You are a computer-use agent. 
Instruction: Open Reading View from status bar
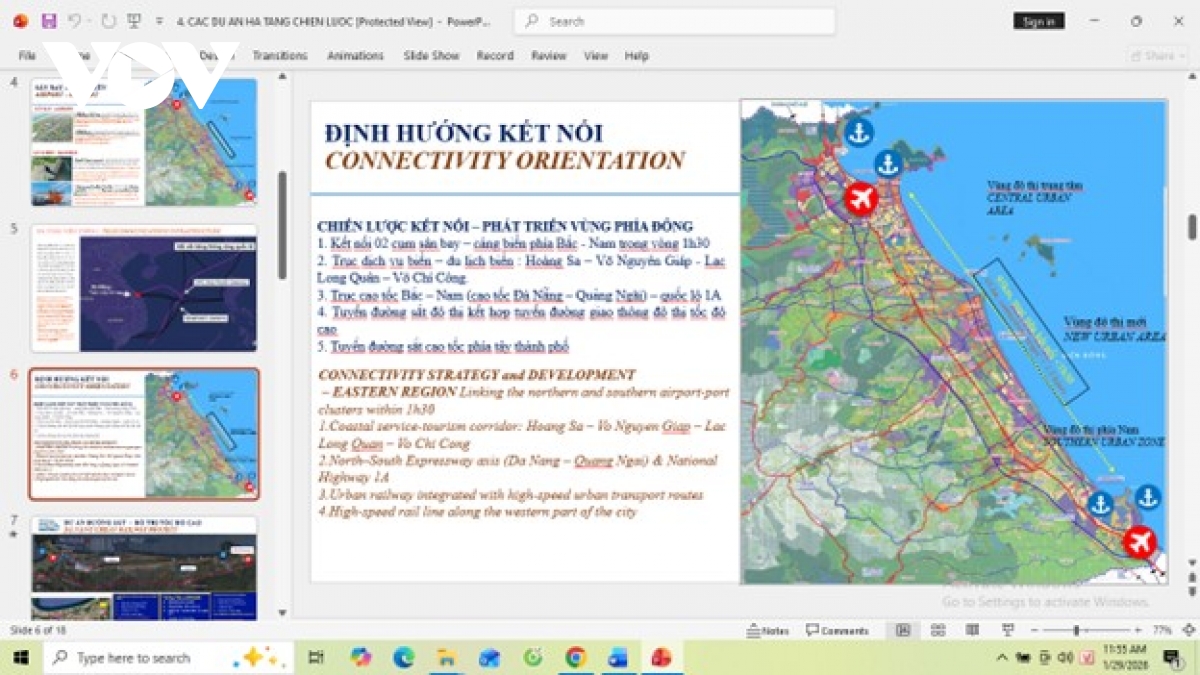coord(972,630)
